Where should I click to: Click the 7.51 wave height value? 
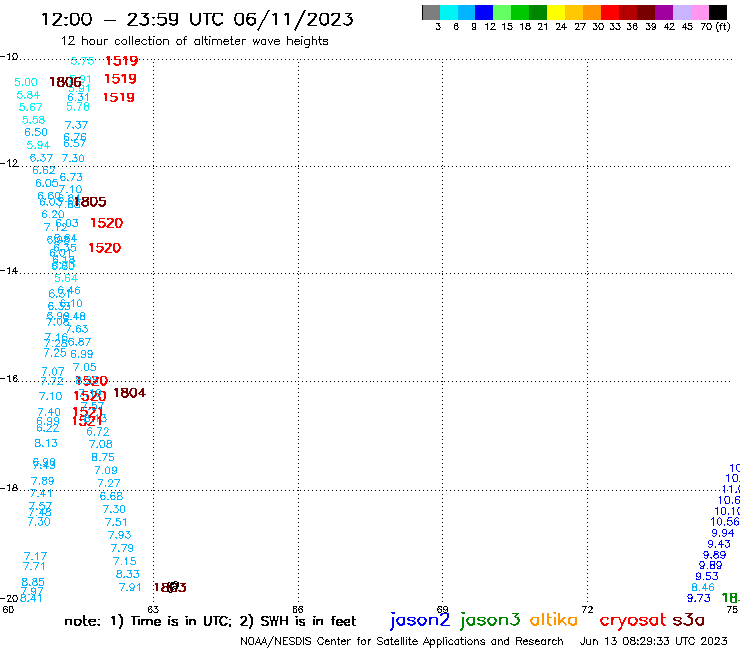point(116,523)
